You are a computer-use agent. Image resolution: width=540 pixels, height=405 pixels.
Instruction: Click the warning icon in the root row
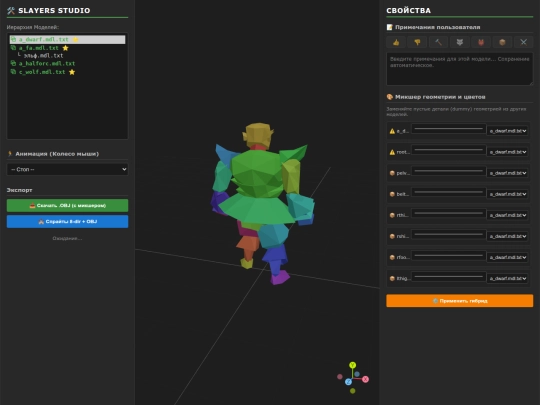[392, 152]
